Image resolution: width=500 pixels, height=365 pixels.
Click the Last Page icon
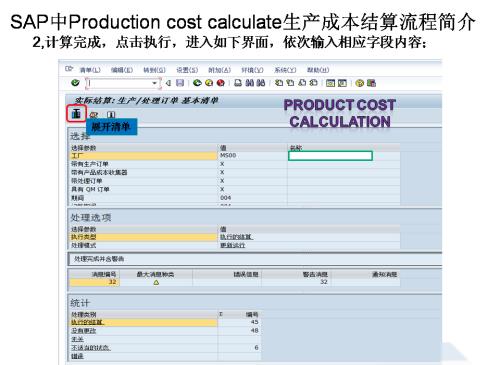(313, 83)
